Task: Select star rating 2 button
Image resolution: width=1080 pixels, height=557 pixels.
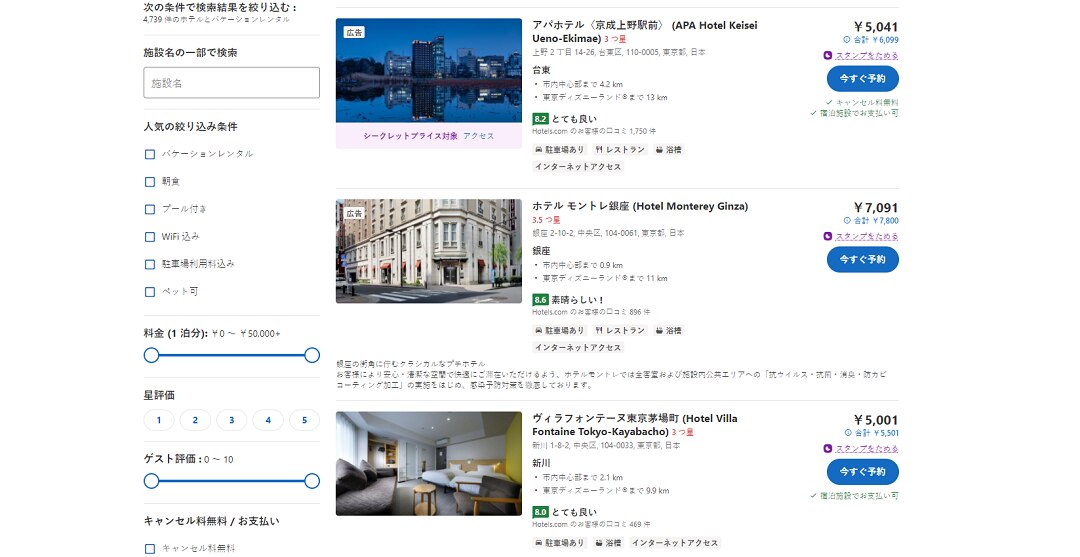Action: point(196,420)
